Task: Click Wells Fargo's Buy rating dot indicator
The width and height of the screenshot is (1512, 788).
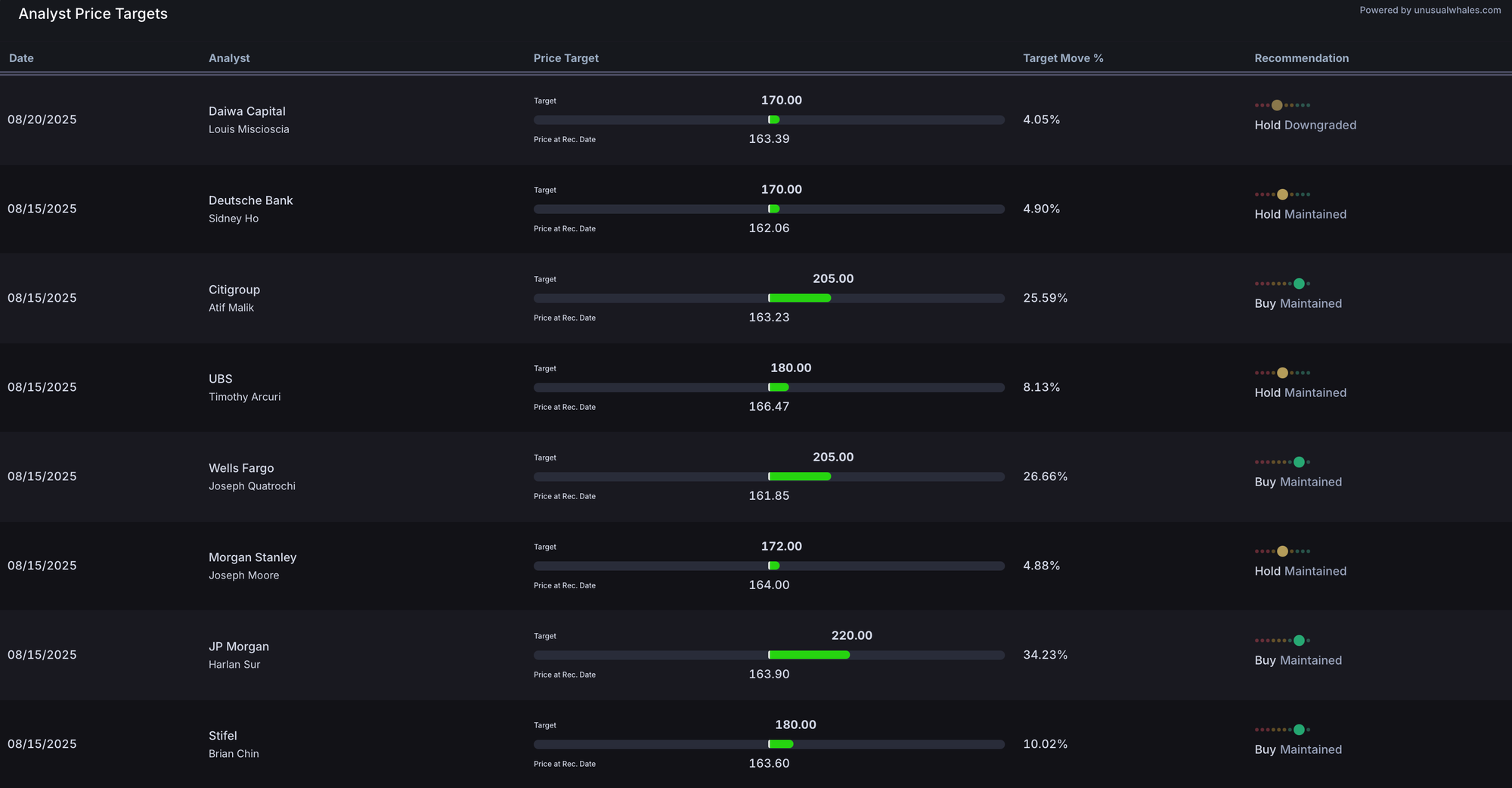Action: pos(1282,462)
